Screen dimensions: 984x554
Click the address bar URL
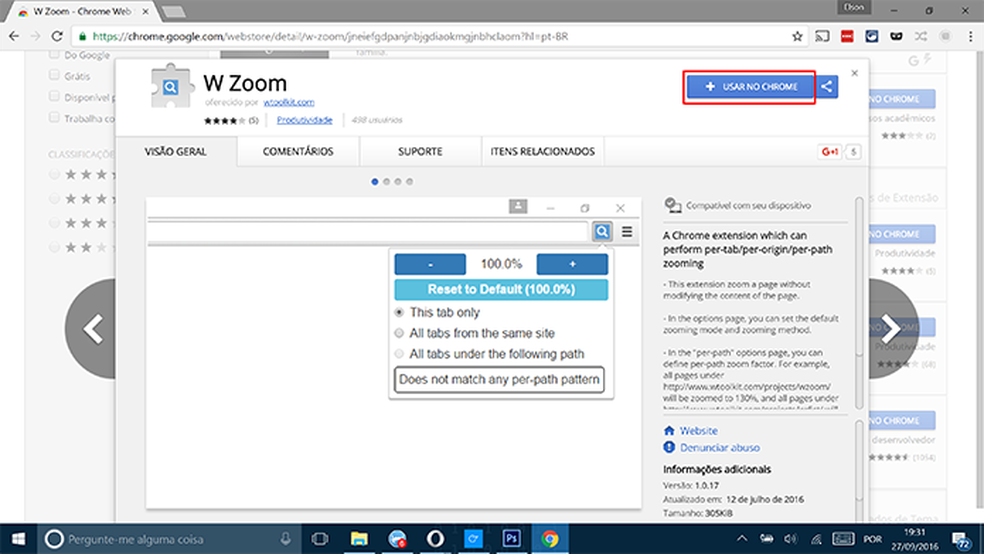click(x=331, y=36)
